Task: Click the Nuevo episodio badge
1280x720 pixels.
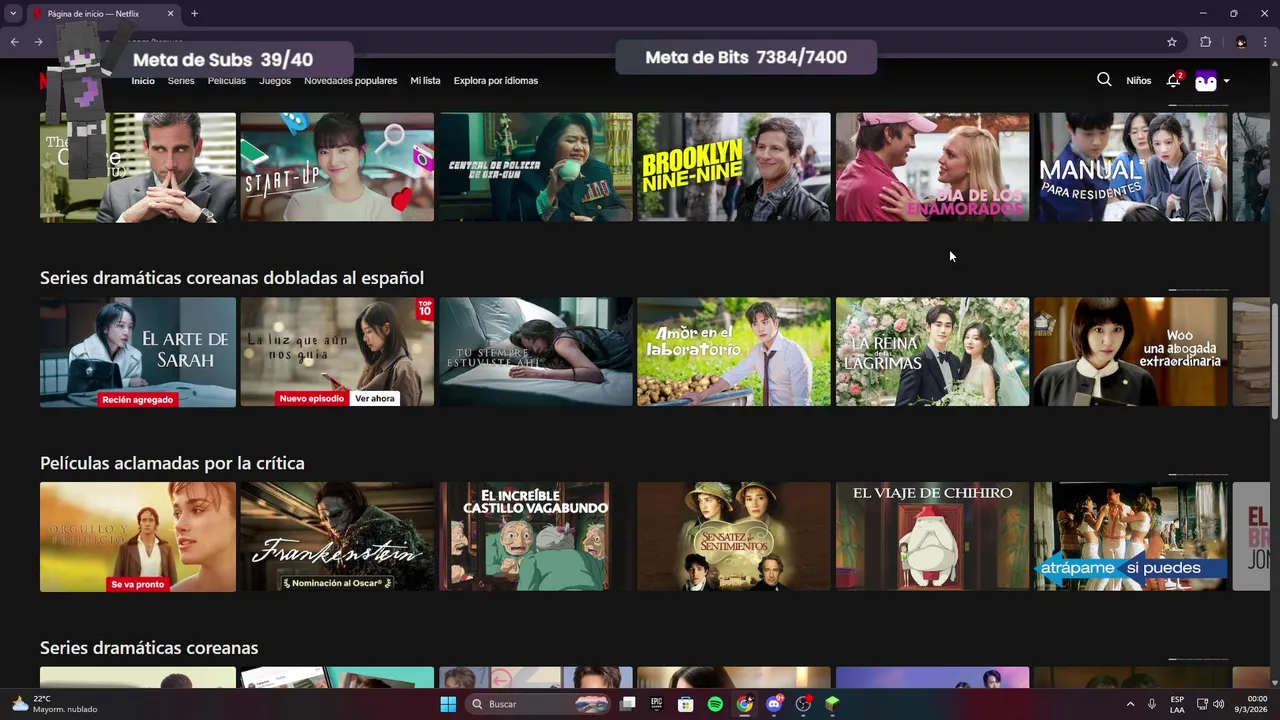Action: pyautogui.click(x=311, y=398)
